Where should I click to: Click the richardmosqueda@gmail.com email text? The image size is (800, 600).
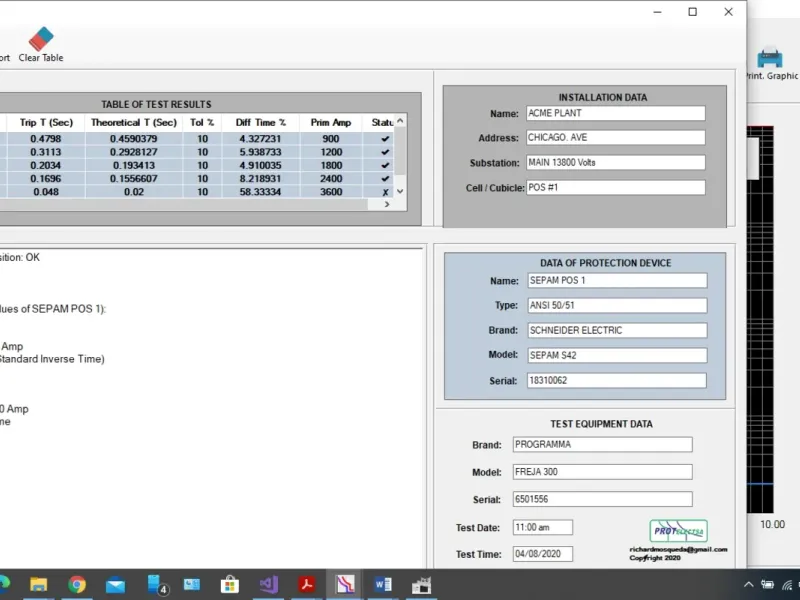click(x=679, y=549)
